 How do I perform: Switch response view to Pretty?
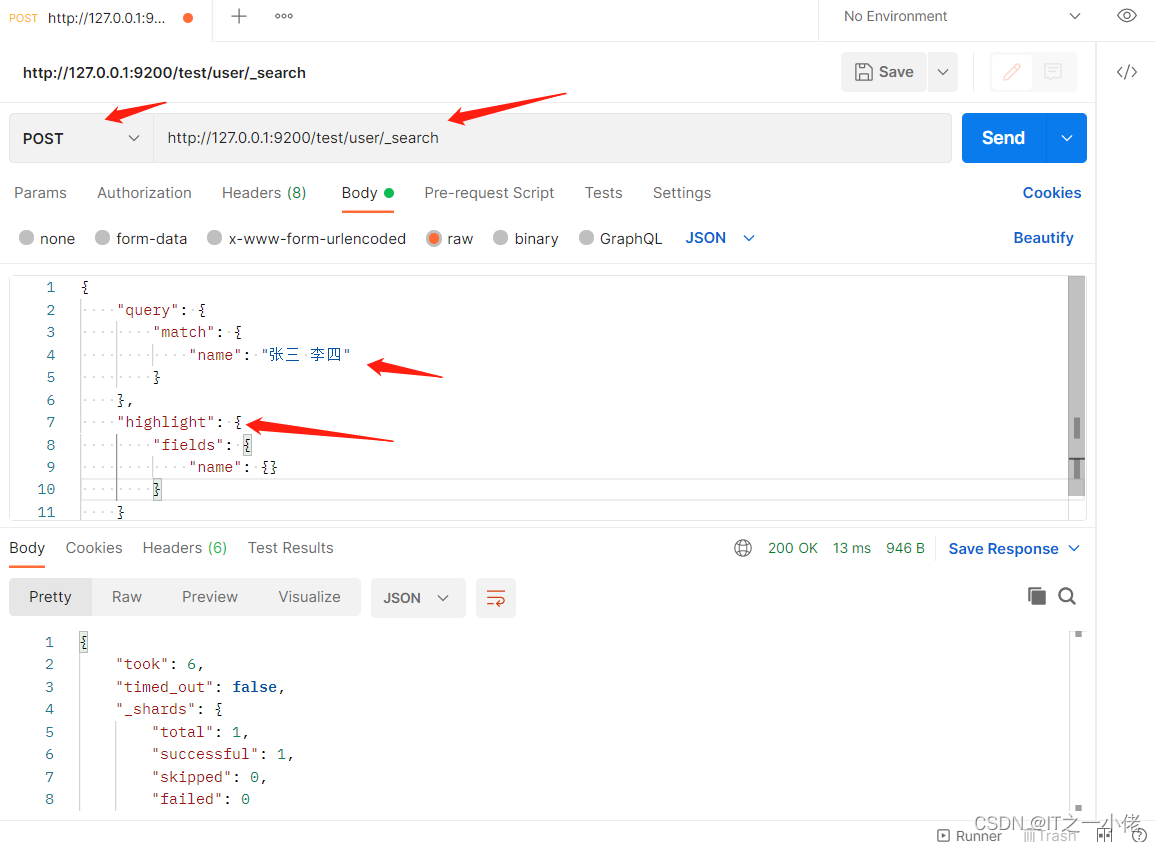click(x=50, y=596)
